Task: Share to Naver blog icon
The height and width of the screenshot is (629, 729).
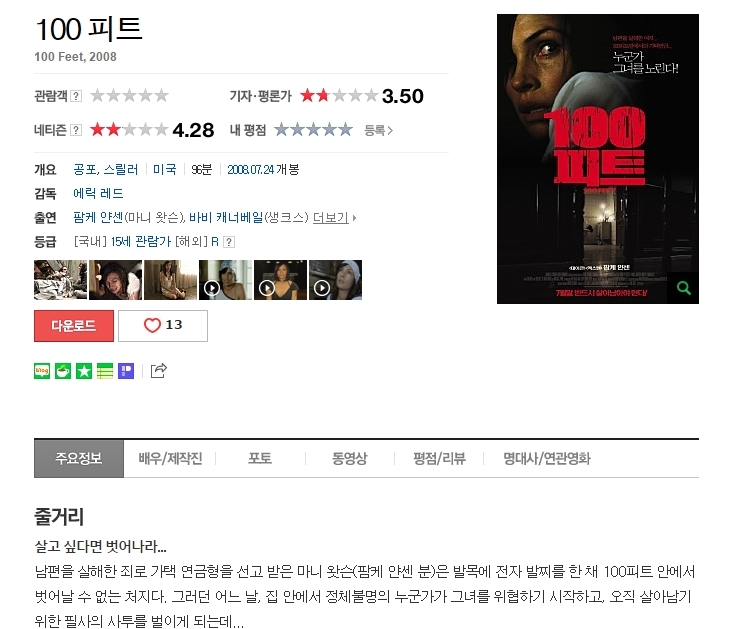Action: click(x=42, y=371)
